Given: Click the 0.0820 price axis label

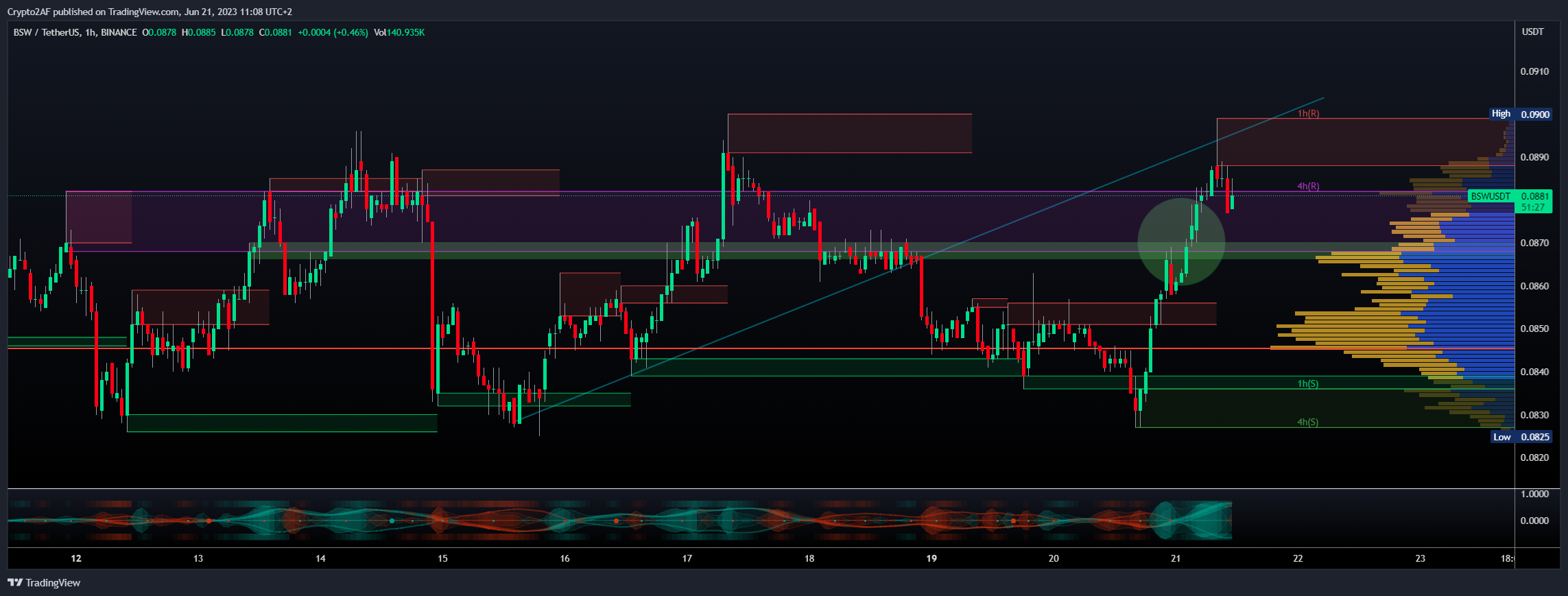Looking at the screenshot, I should pos(1534,457).
